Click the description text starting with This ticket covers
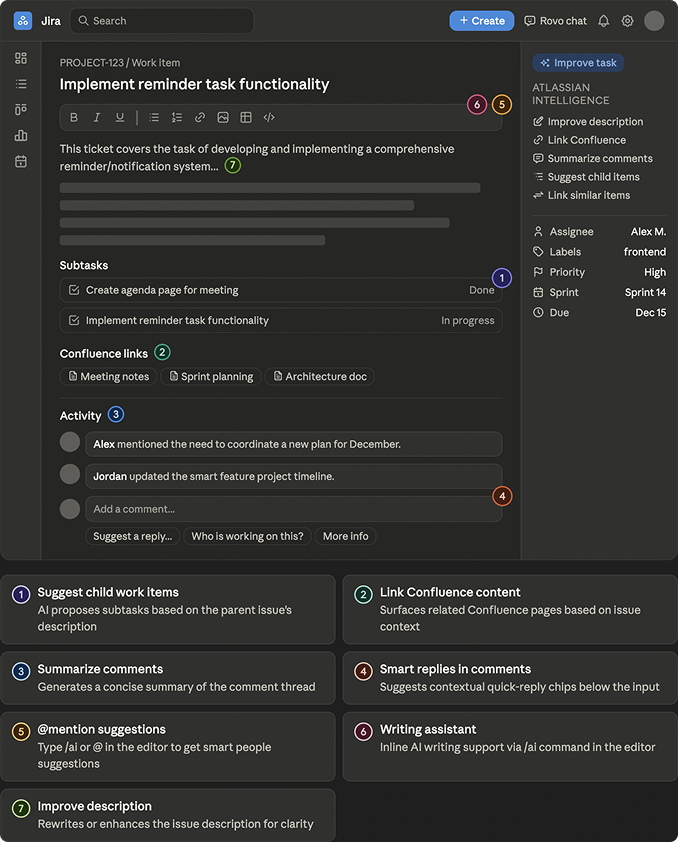678x842 pixels. point(257,157)
